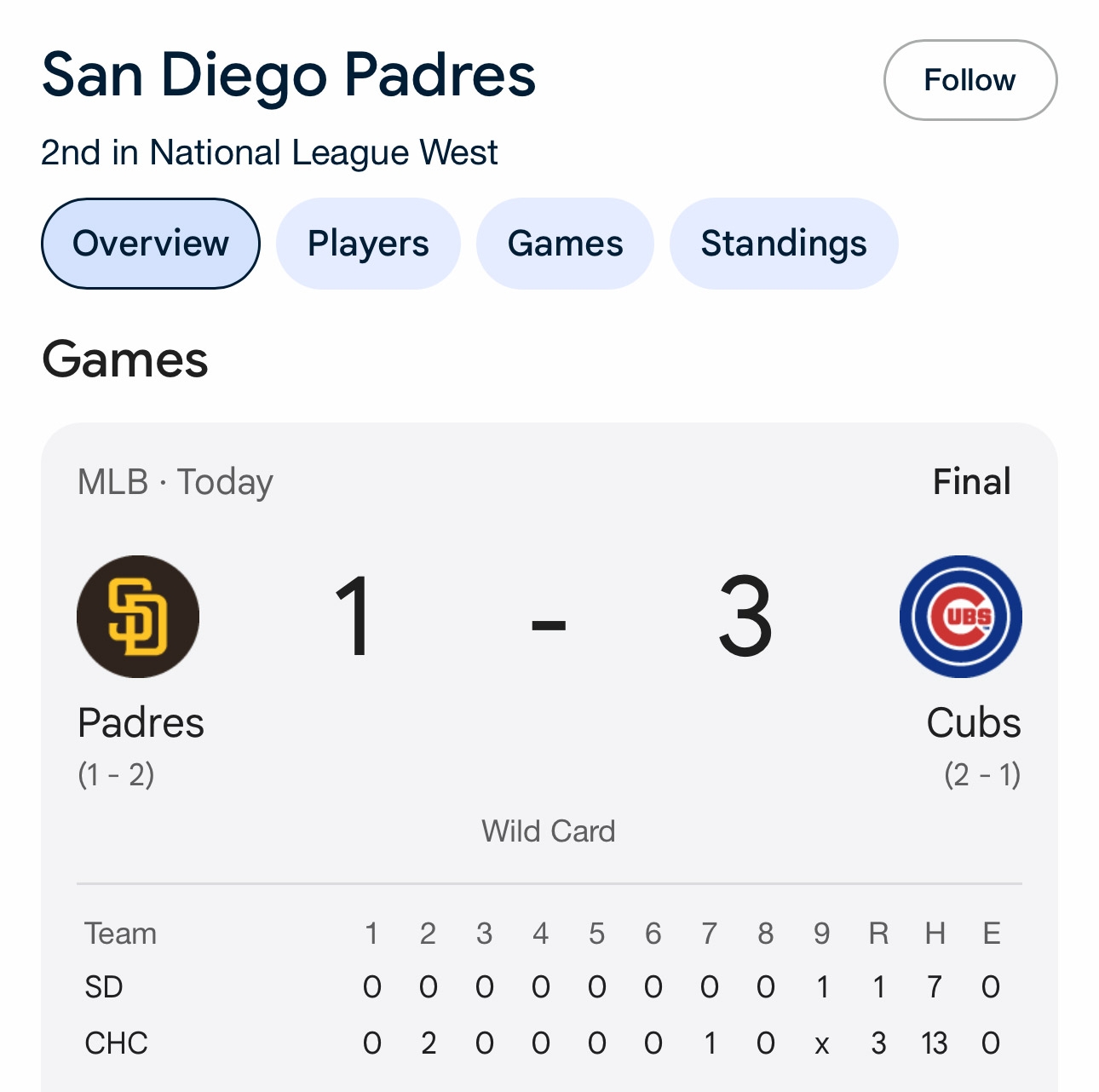Viewport: 1099px width, 1092px height.
Task: Click the Wild Card label
Action: (549, 831)
